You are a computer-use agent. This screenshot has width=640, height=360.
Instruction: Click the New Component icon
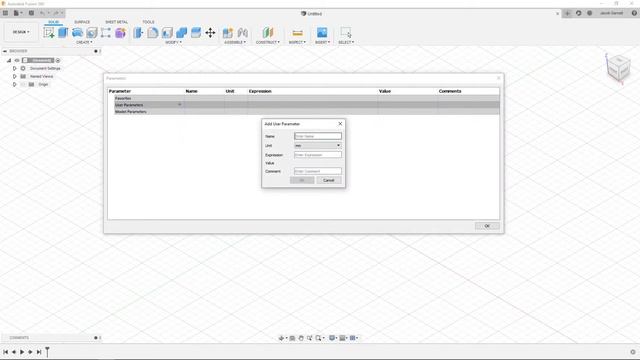[x=228, y=33]
